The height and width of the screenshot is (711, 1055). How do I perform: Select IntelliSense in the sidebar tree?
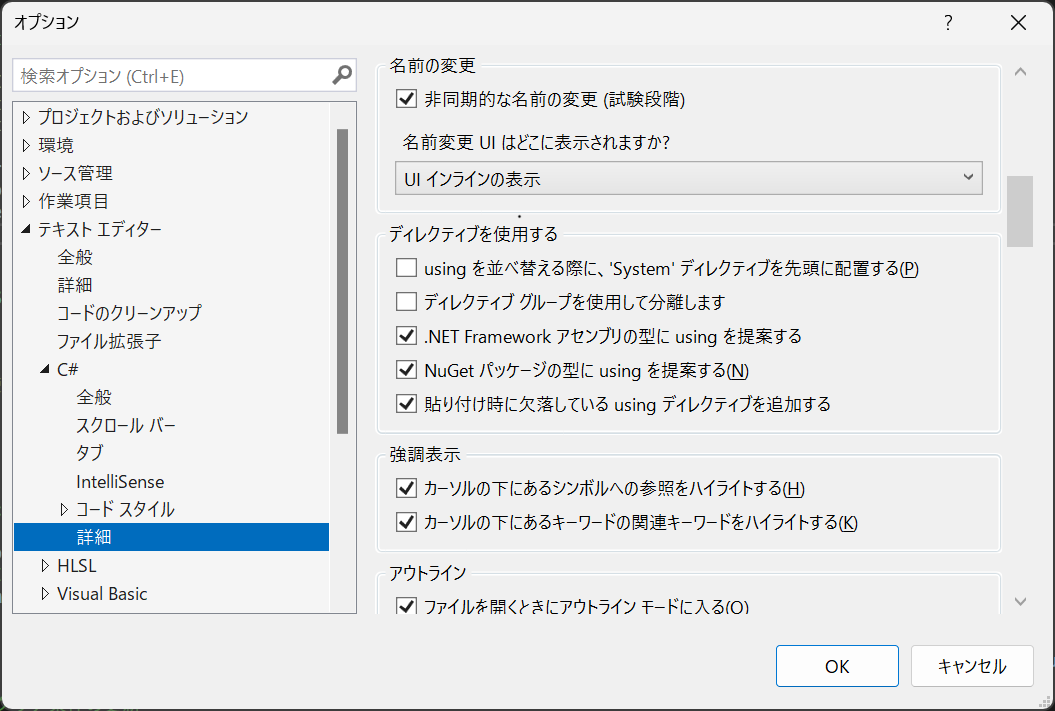pyautogui.click(x=119, y=481)
